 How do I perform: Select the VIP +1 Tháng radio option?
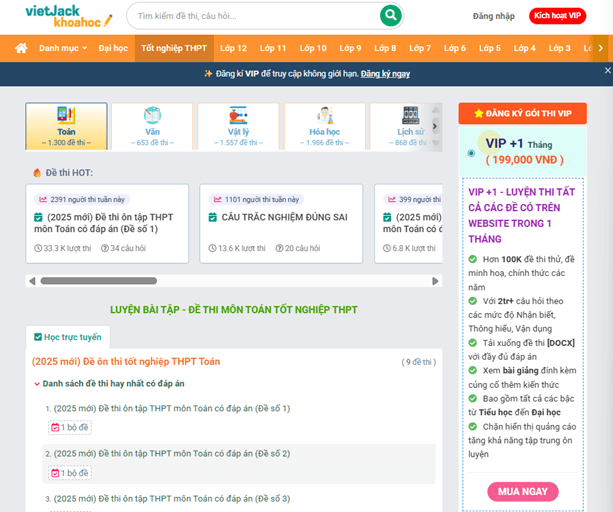pos(472,153)
